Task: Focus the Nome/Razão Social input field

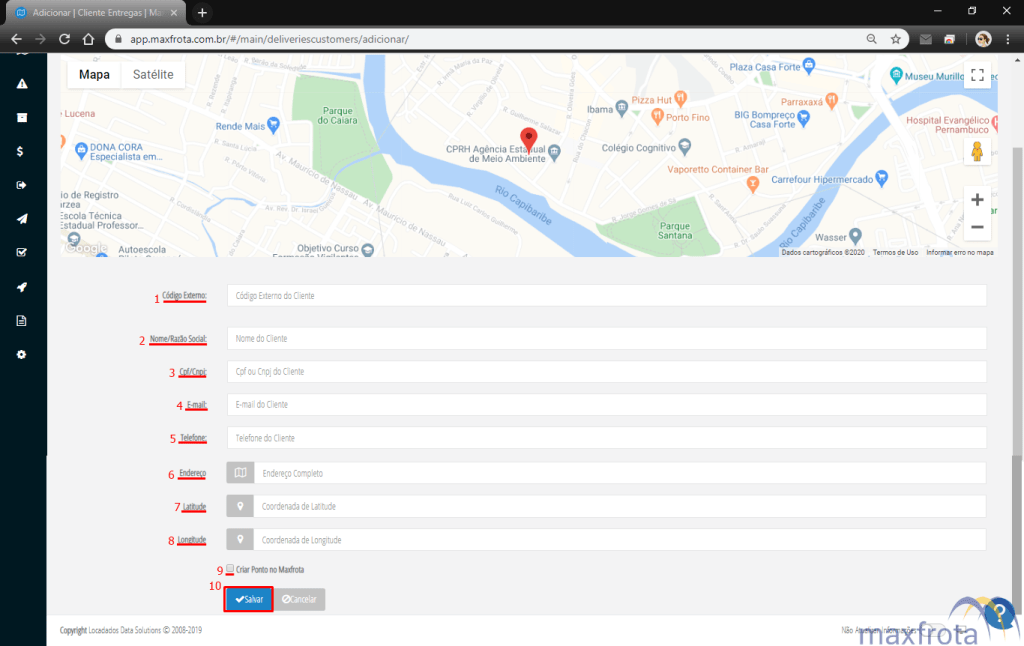Action: pyautogui.click(x=606, y=339)
